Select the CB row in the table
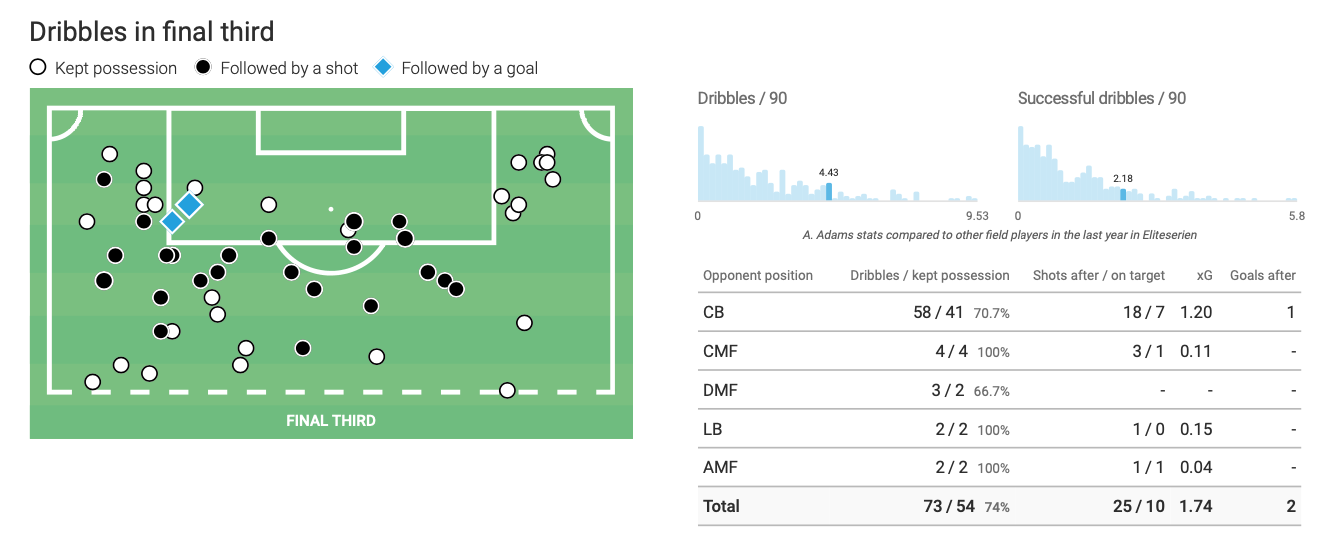The height and width of the screenshot is (547, 1333). (1000, 312)
